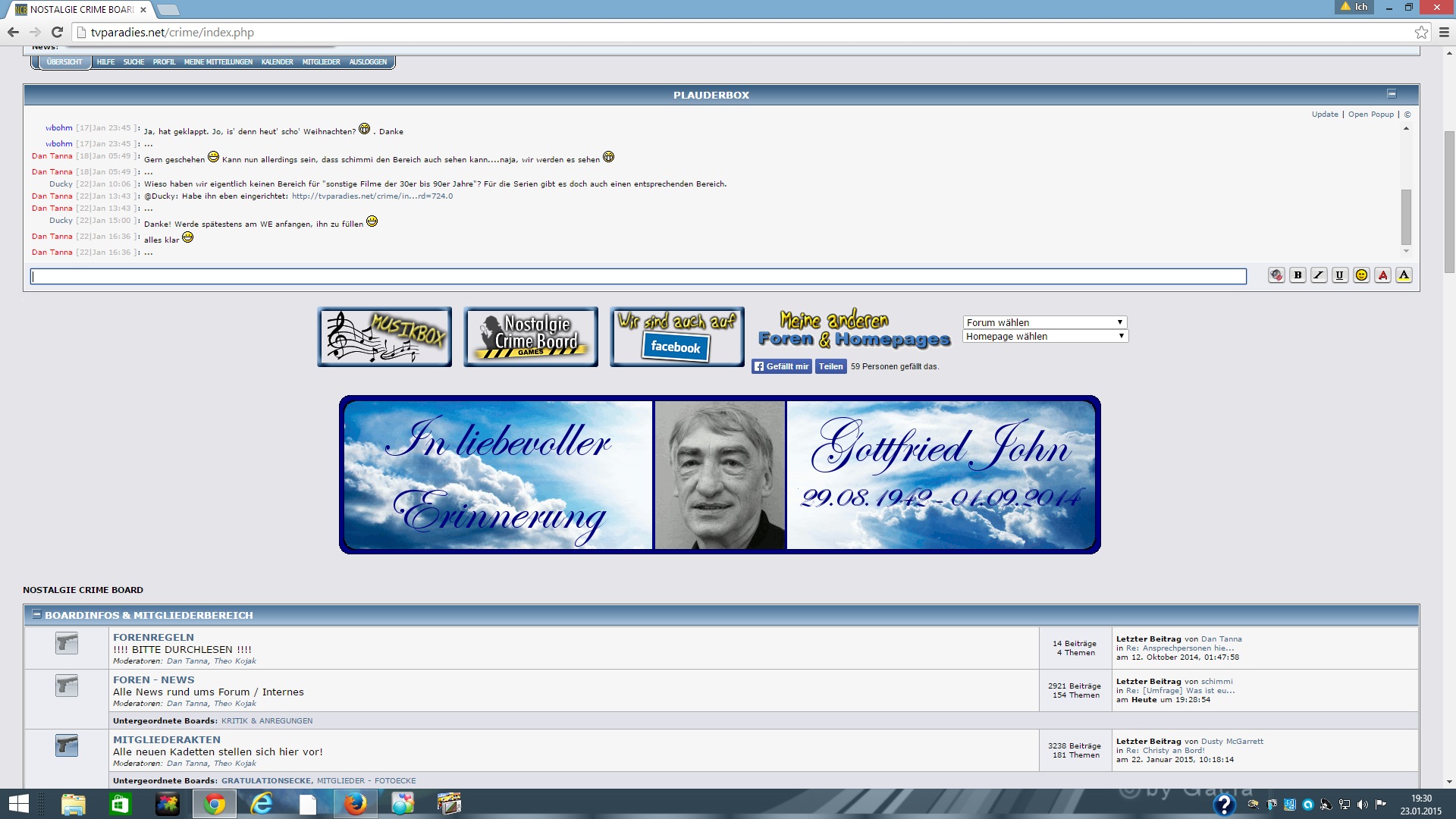Click the browser back arrow

(x=13, y=32)
